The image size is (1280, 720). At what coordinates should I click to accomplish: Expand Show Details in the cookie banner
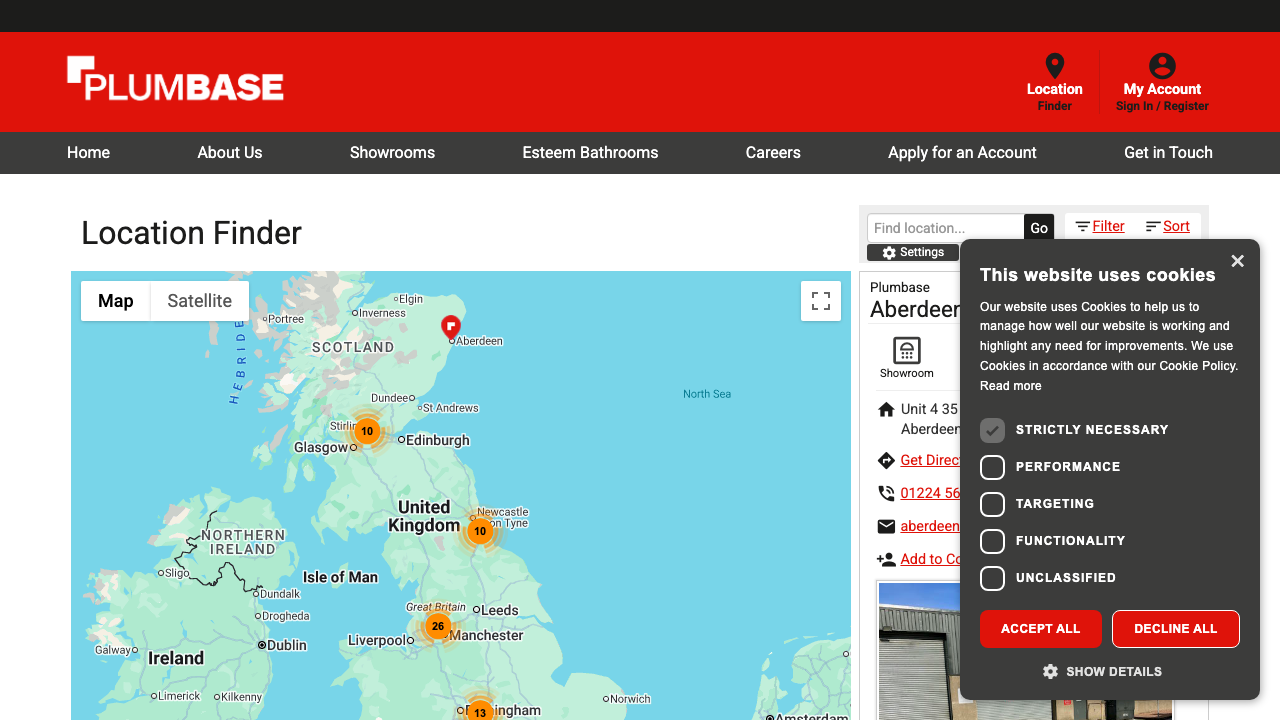[1102, 671]
